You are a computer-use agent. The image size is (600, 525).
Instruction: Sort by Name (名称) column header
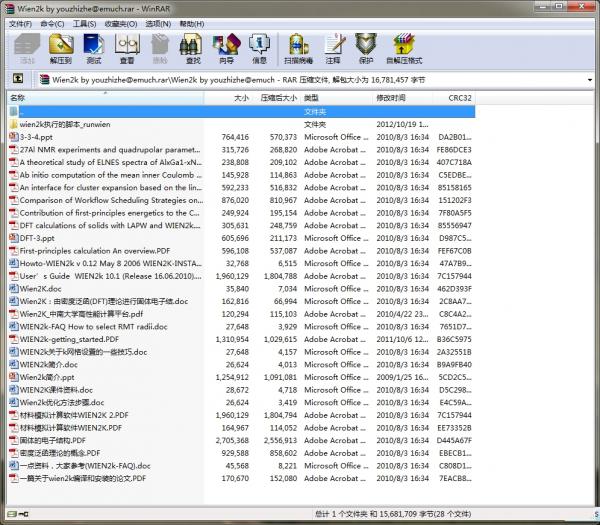click(106, 98)
